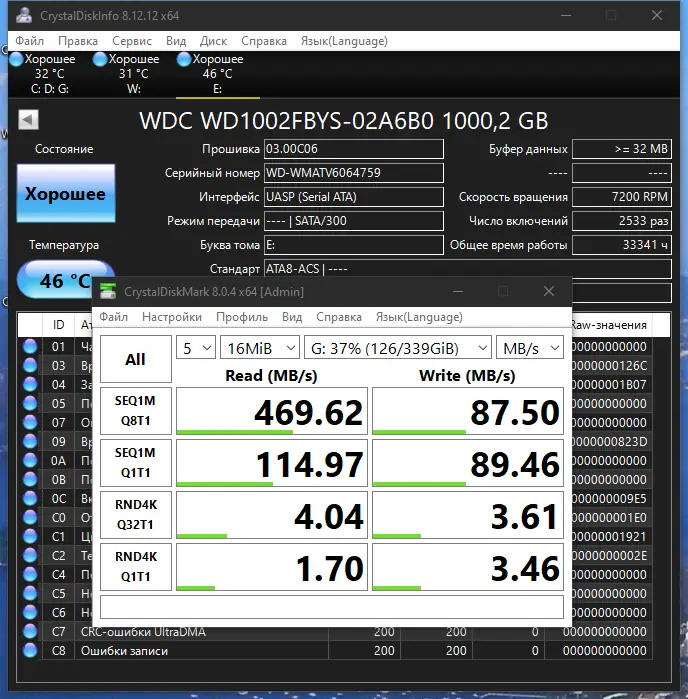Open Настройки menu in CrystalDiskMark
688x699 pixels.
click(x=172, y=317)
